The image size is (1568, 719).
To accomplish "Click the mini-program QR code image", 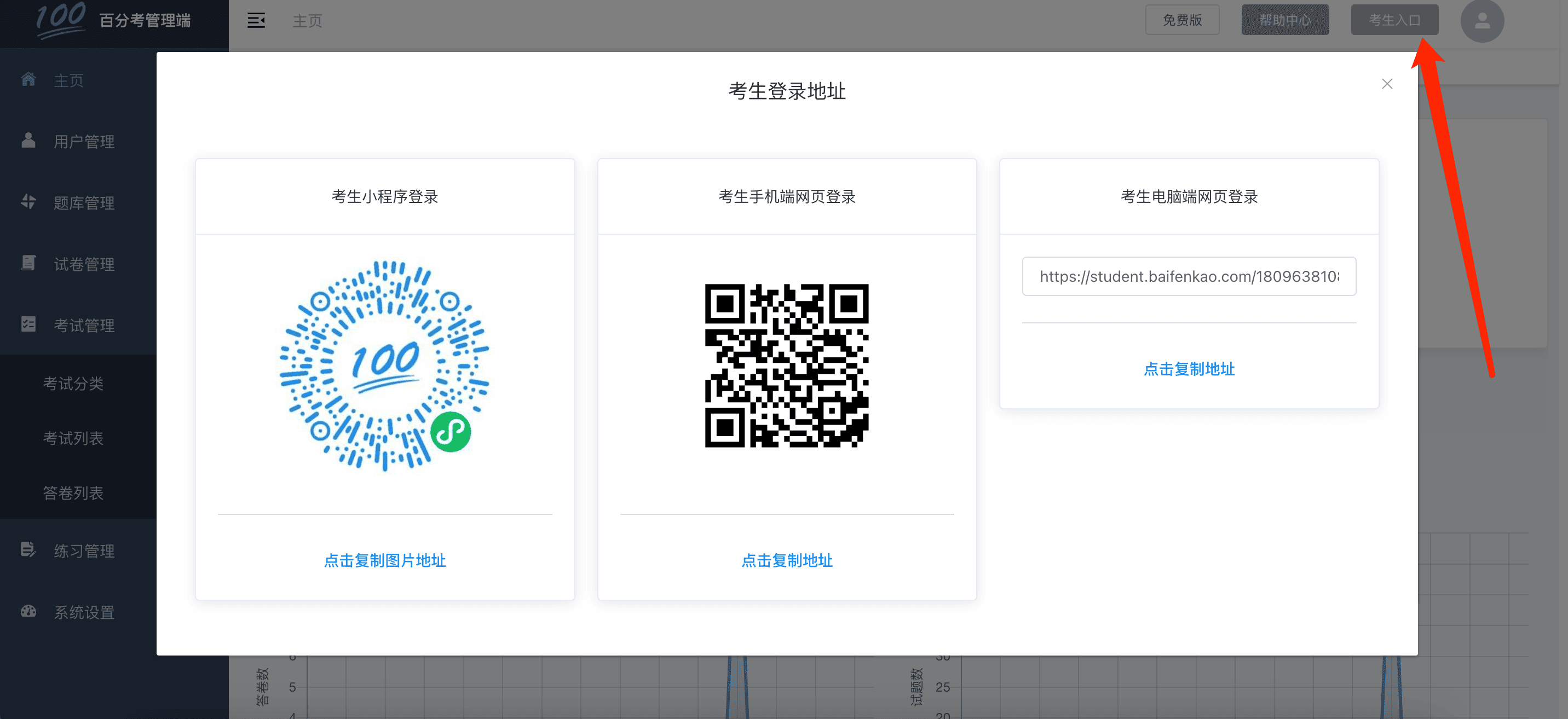I will coord(385,366).
